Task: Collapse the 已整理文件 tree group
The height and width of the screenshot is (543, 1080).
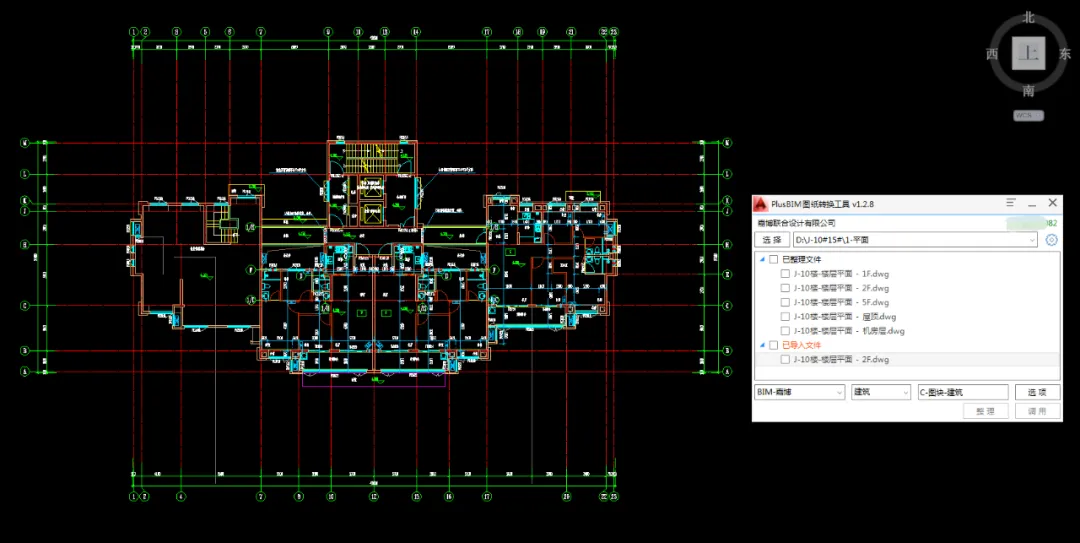Action: coord(762,260)
